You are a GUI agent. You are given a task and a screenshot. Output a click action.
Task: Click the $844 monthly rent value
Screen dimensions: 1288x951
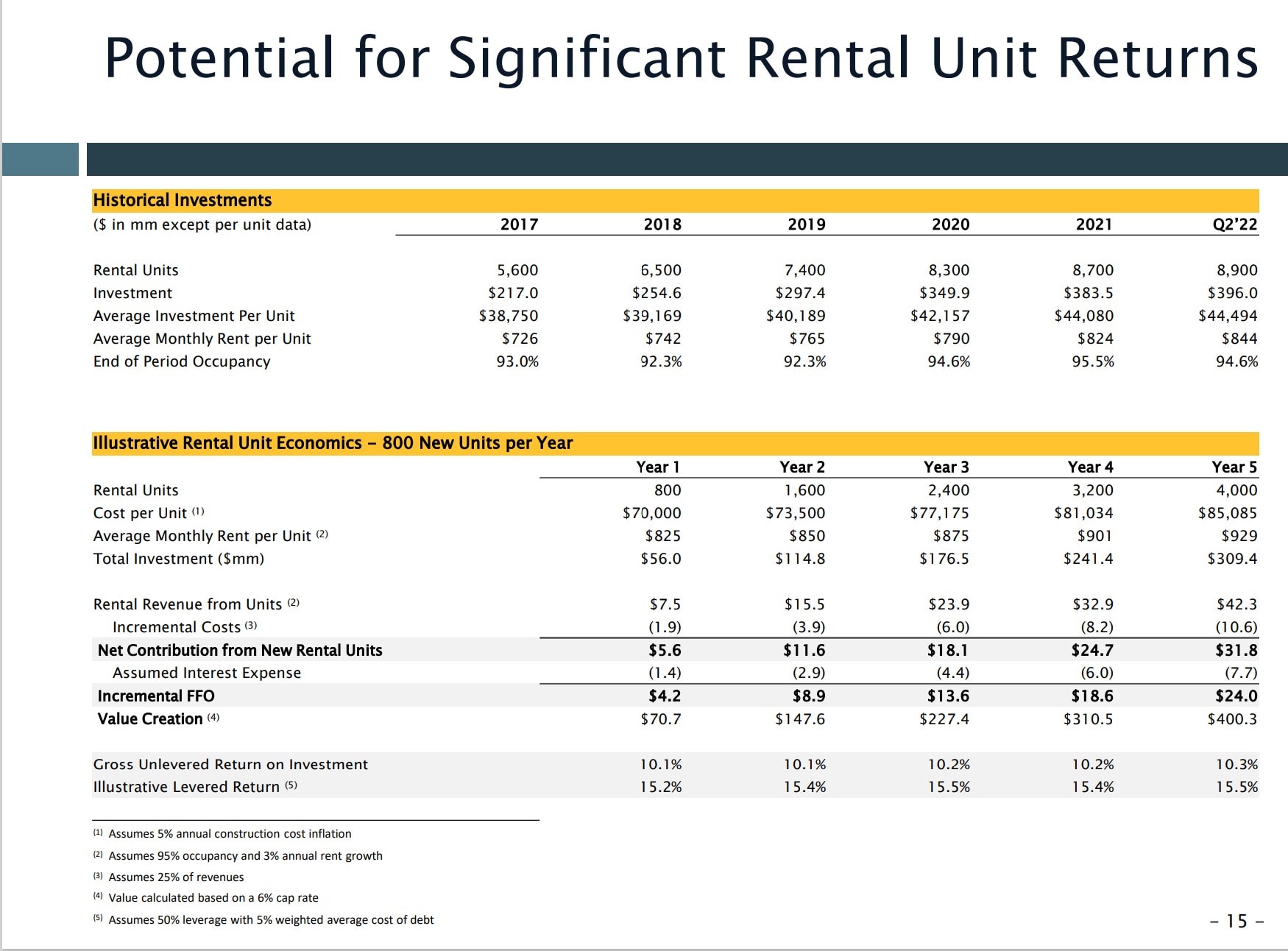pos(1239,339)
